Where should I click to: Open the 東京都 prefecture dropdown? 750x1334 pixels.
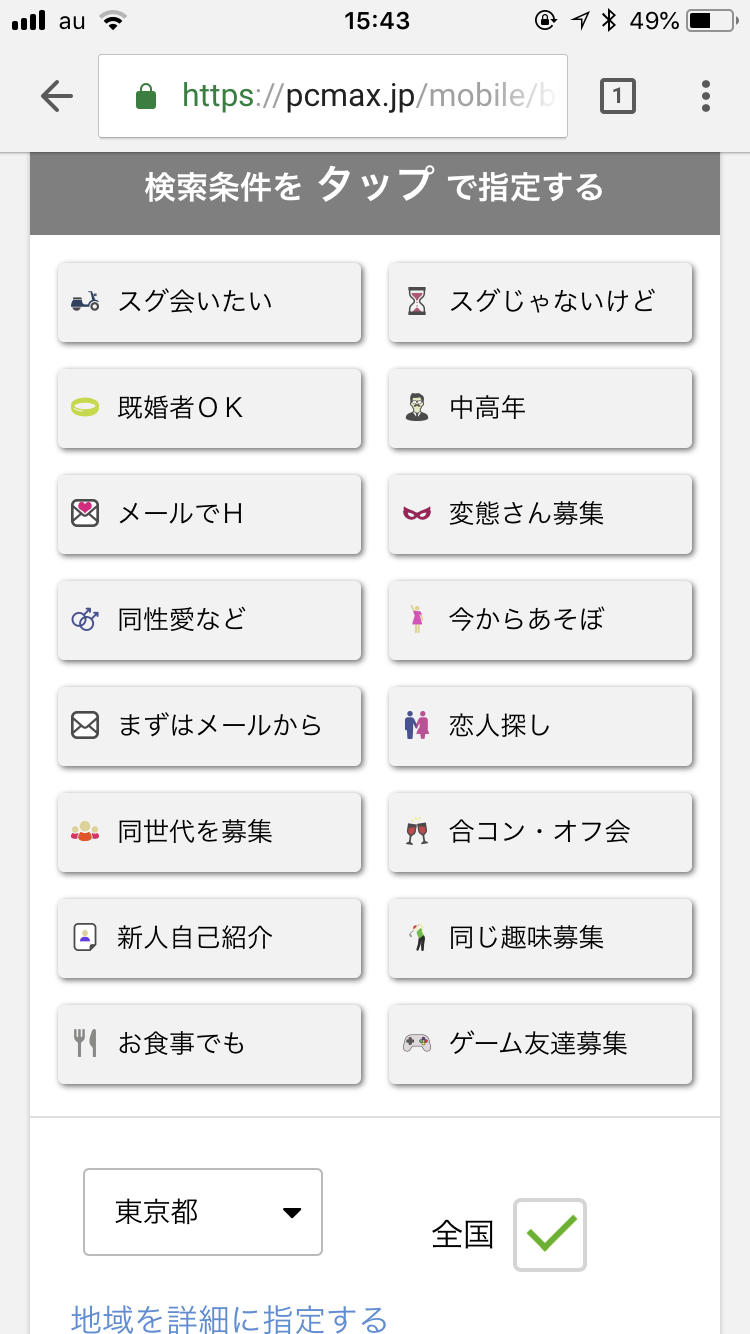pos(202,1212)
